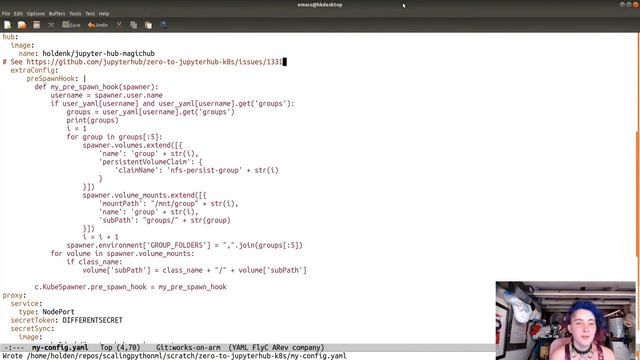Click Git:works-on-arm branch indicator in mode line

click(188, 348)
